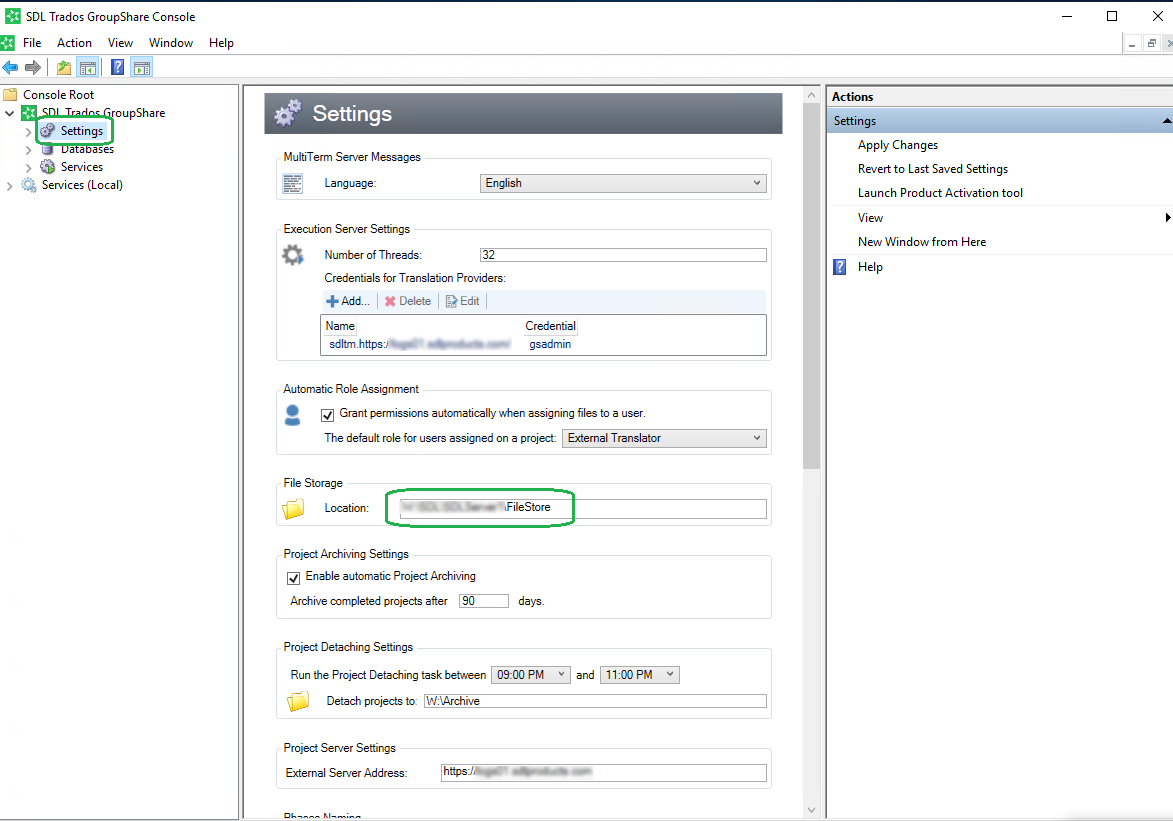
Task: Click New Window from Here action
Action: (922, 242)
